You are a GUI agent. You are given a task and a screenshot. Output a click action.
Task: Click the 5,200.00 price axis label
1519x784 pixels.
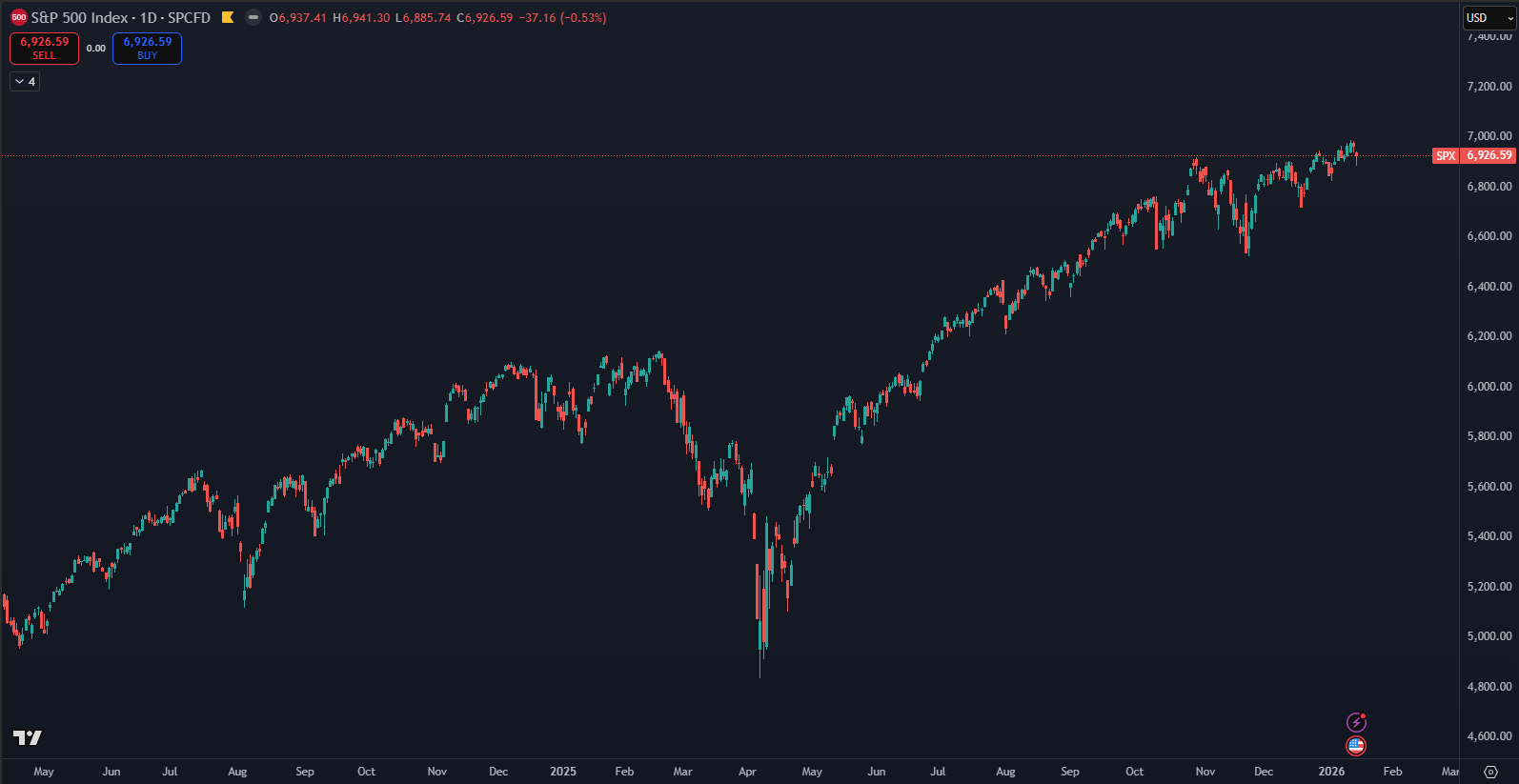(1489, 587)
